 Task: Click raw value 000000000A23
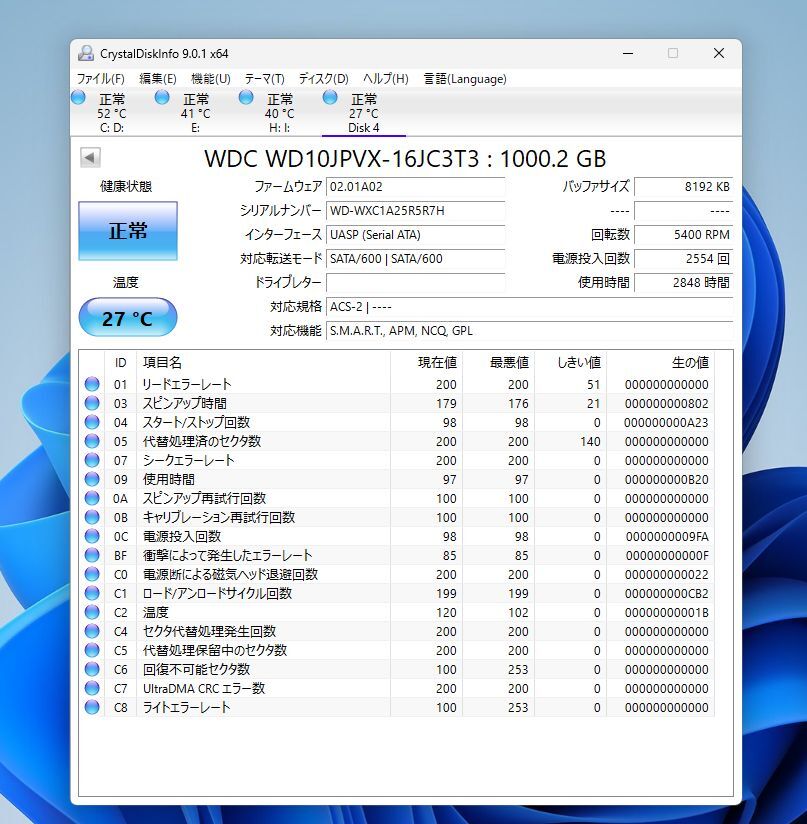tap(666, 423)
